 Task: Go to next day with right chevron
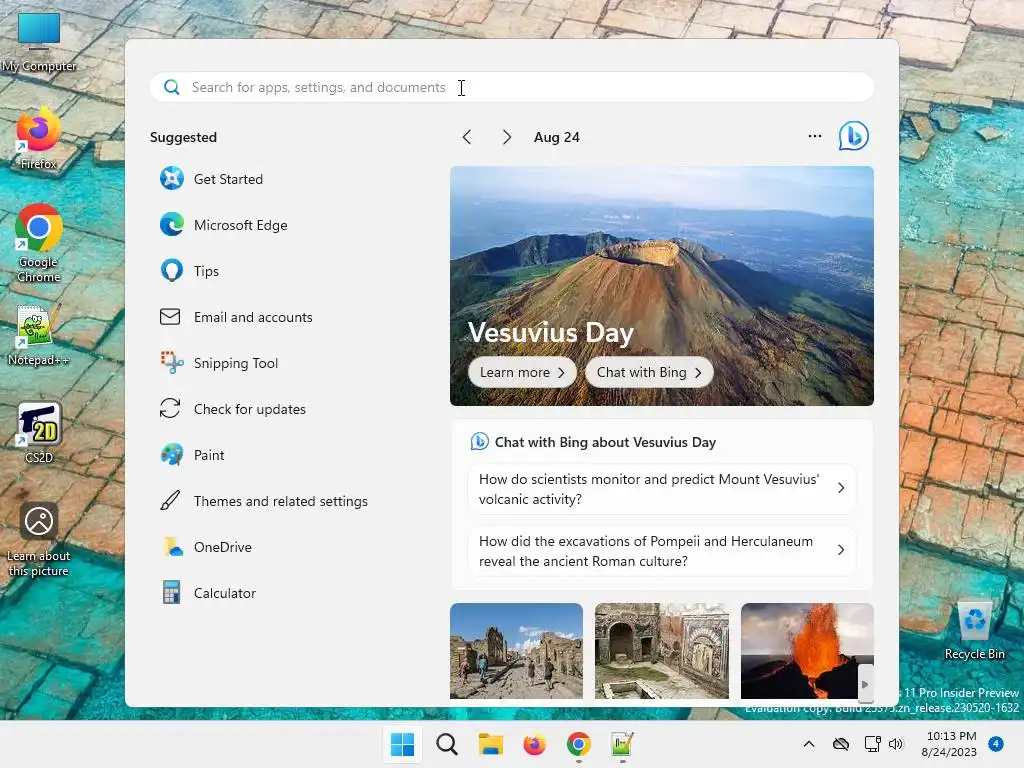(x=507, y=137)
